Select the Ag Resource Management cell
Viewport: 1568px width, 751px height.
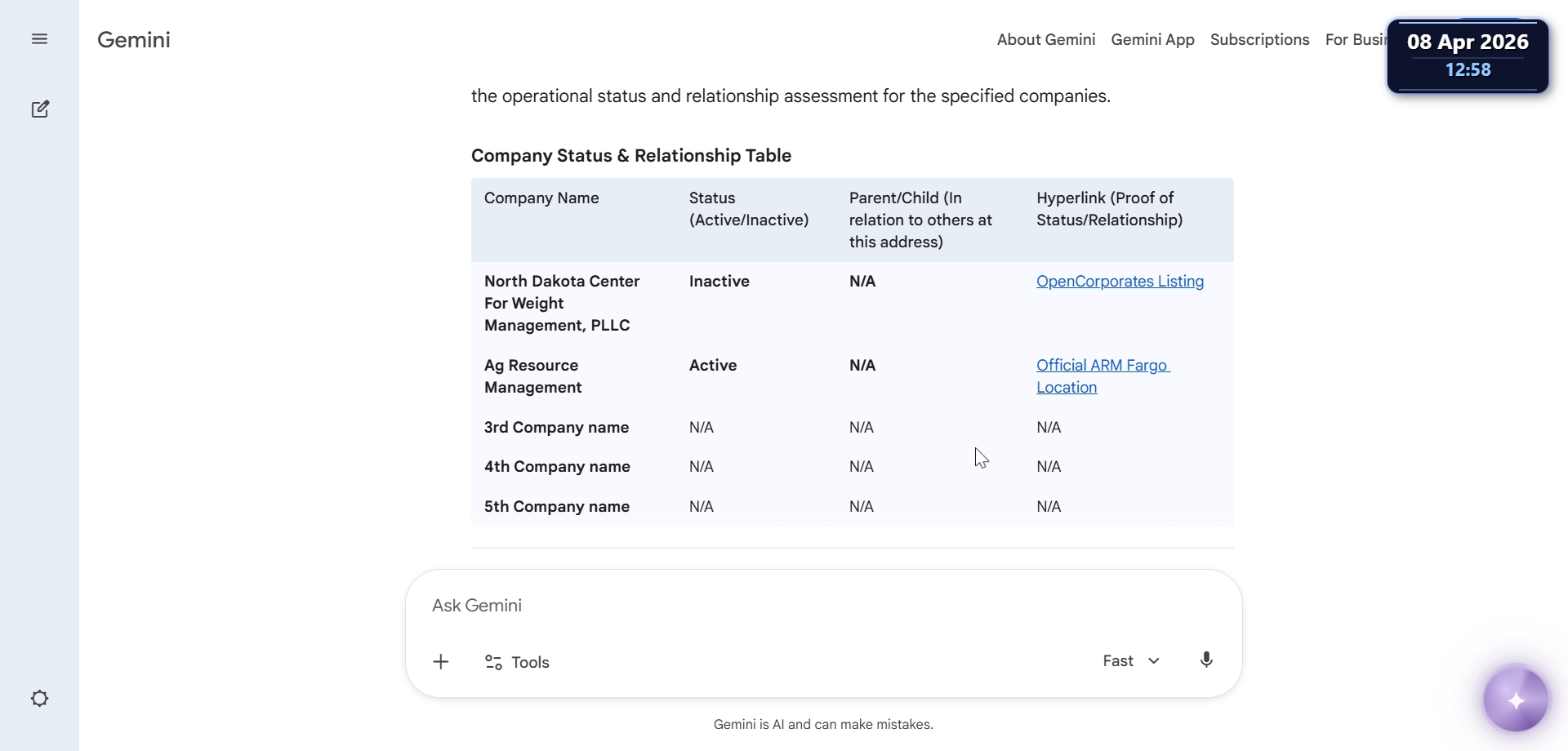point(532,376)
